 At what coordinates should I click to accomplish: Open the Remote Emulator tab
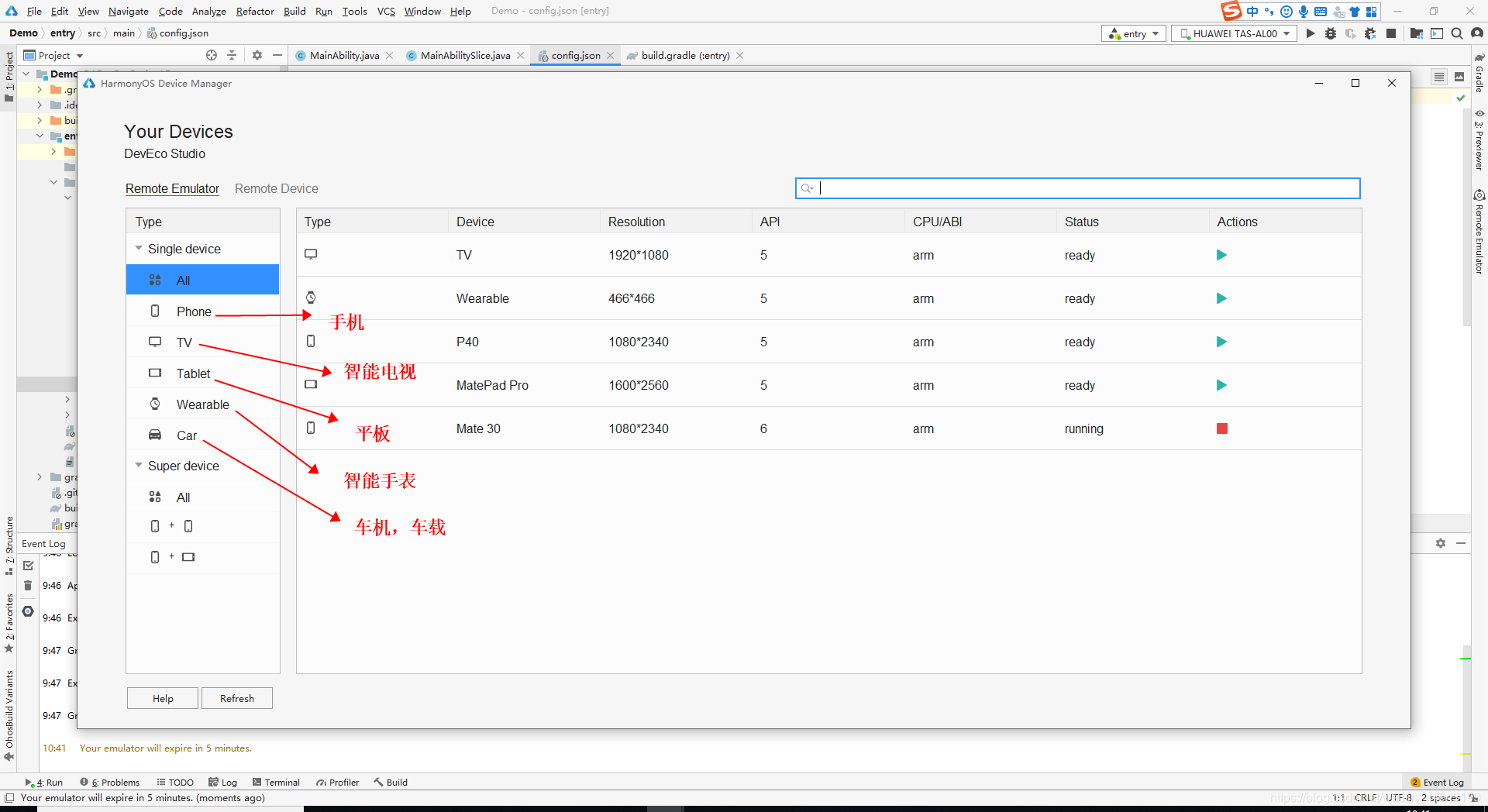172,188
